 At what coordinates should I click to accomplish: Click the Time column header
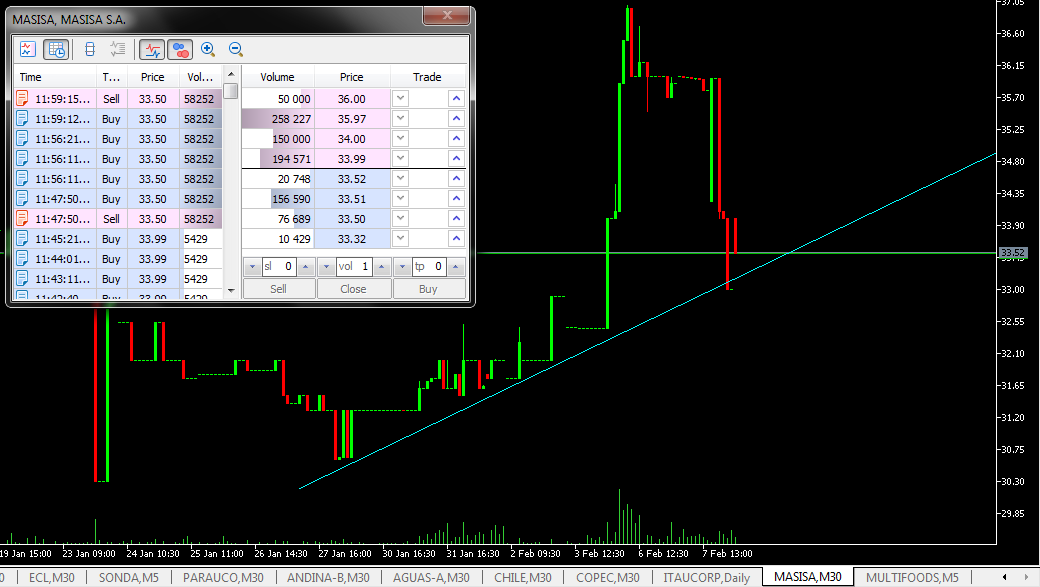(56, 77)
